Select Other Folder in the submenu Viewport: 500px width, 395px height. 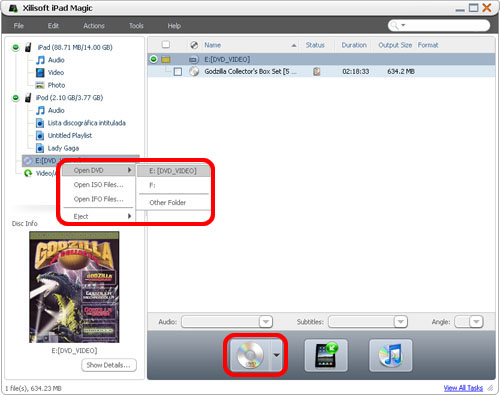coord(173,203)
